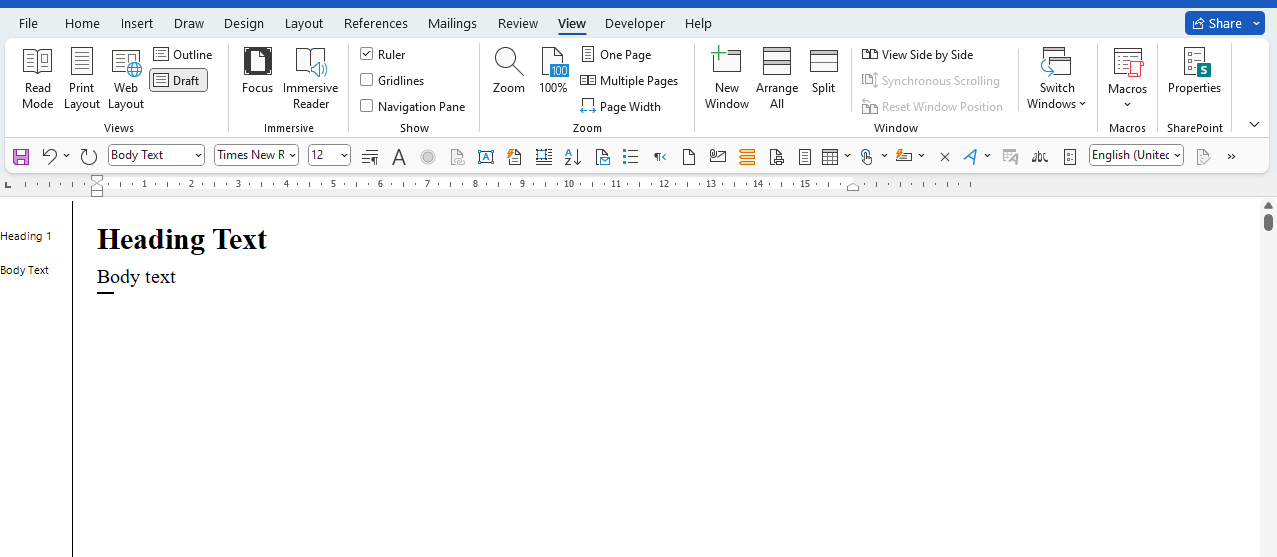Select One Page zoom option

[x=616, y=54]
